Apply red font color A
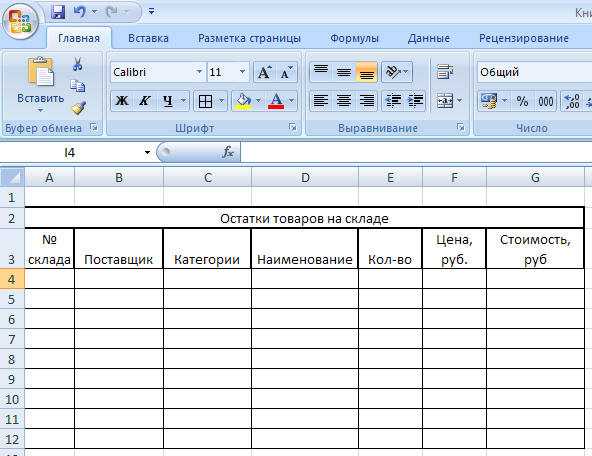The image size is (592, 456). point(276,101)
